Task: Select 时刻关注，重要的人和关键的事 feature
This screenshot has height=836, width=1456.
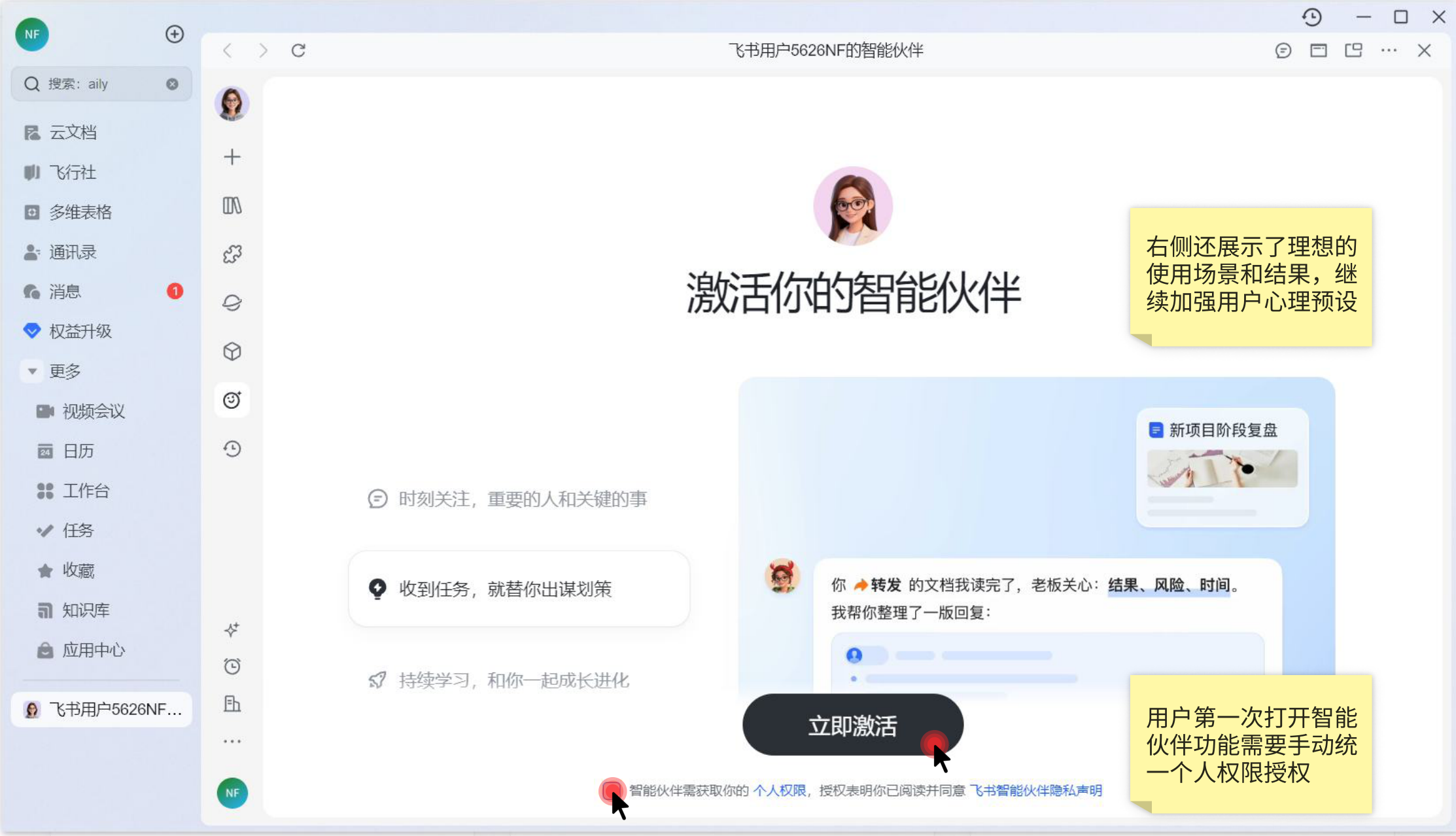Action: point(508,499)
